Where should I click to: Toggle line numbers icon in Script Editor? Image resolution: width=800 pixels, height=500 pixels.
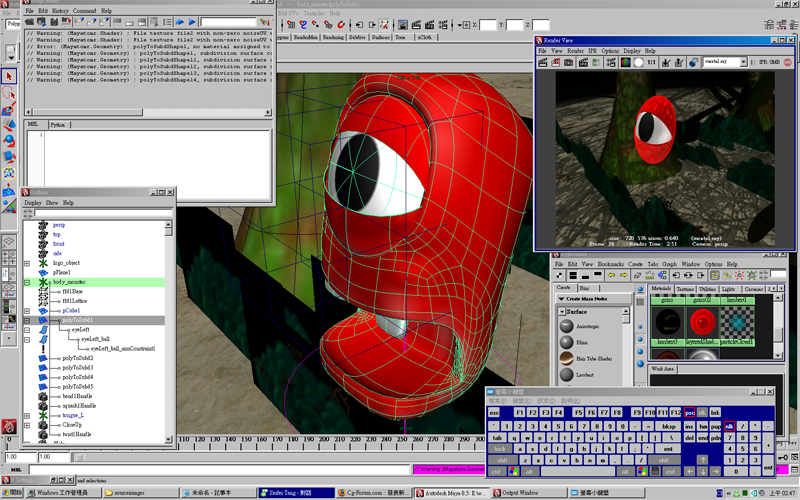[x=167, y=22]
